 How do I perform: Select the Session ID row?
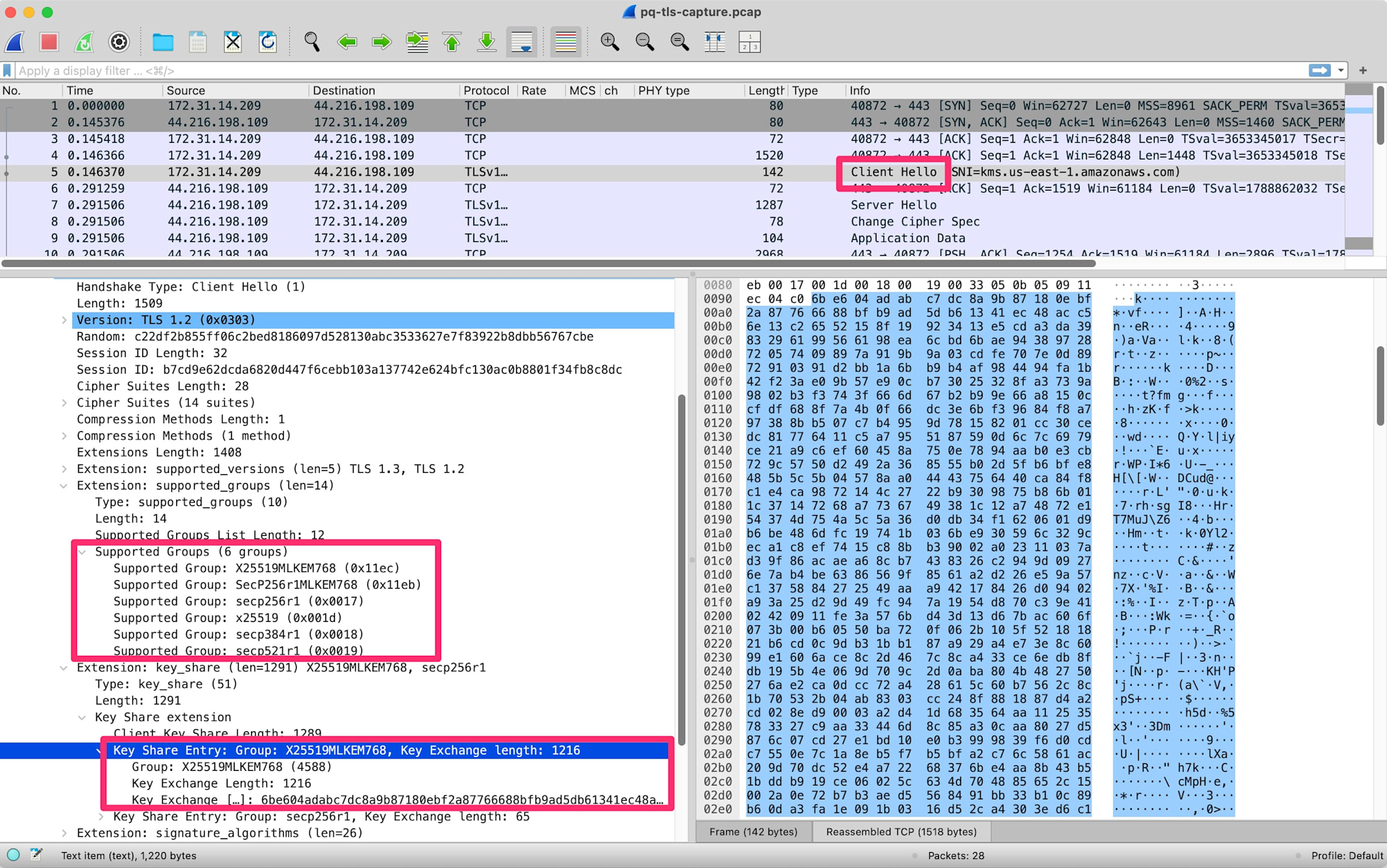(x=337, y=370)
